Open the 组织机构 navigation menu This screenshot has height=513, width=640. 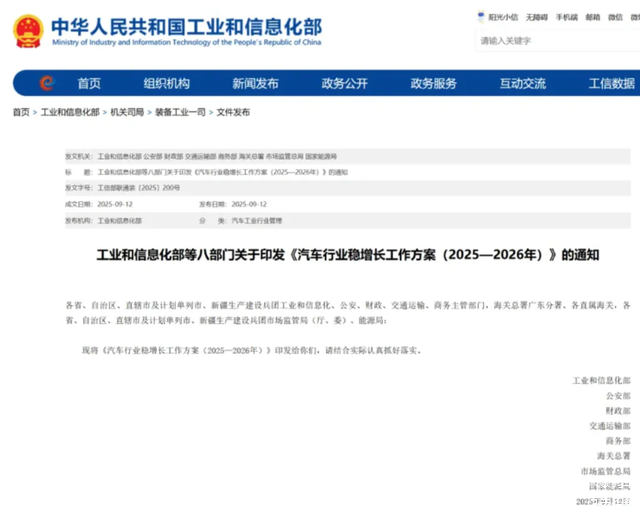tap(166, 83)
